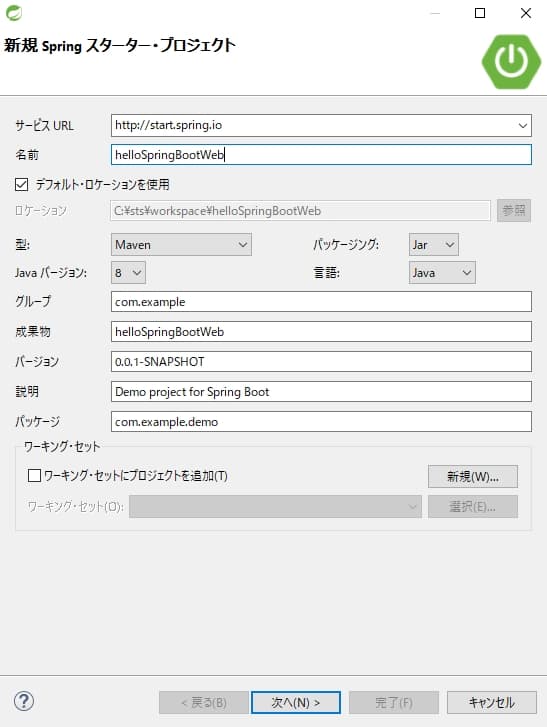Click the 完了(F) button
Screen dimensions: 547x727
tap(394, 702)
